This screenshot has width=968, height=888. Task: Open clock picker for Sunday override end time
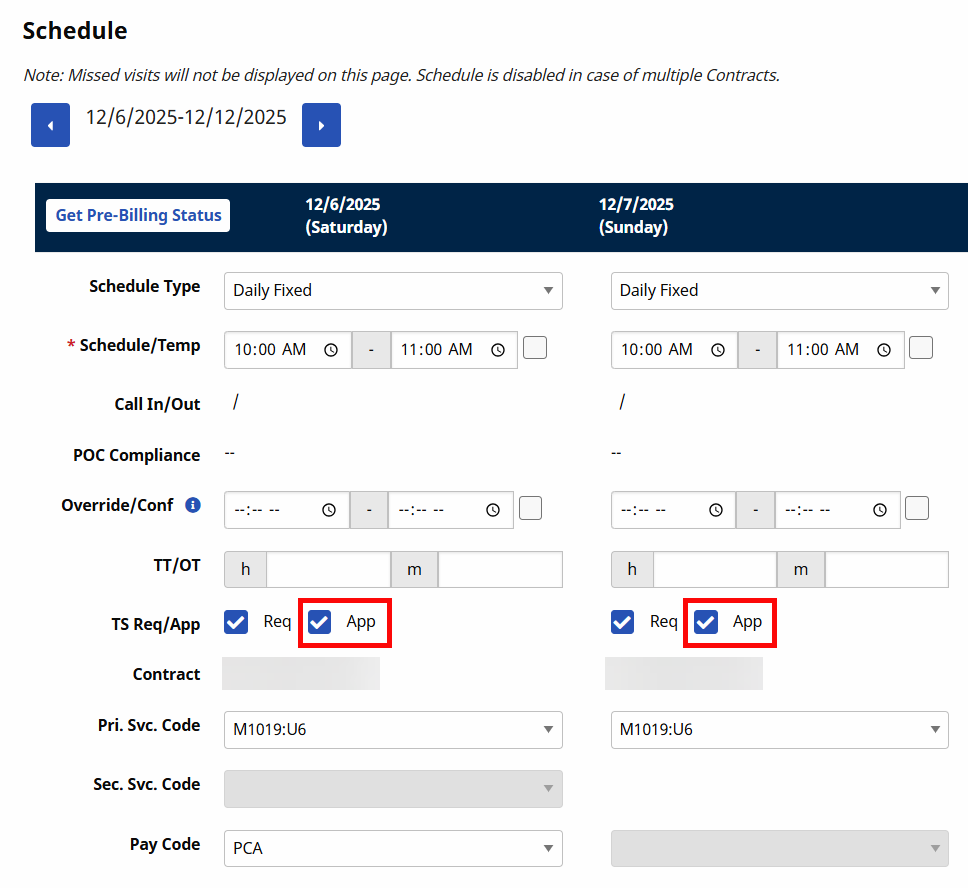880,510
